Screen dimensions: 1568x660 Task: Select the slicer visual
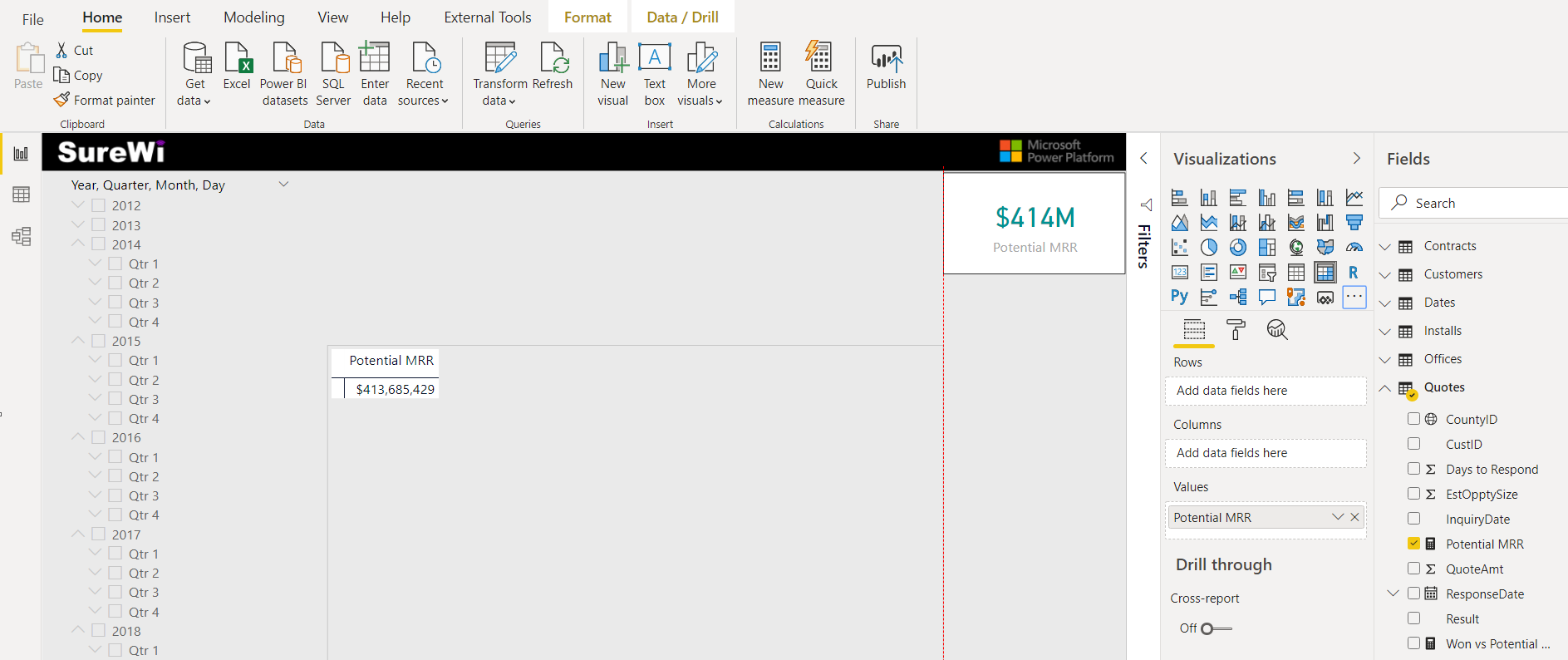(1267, 273)
